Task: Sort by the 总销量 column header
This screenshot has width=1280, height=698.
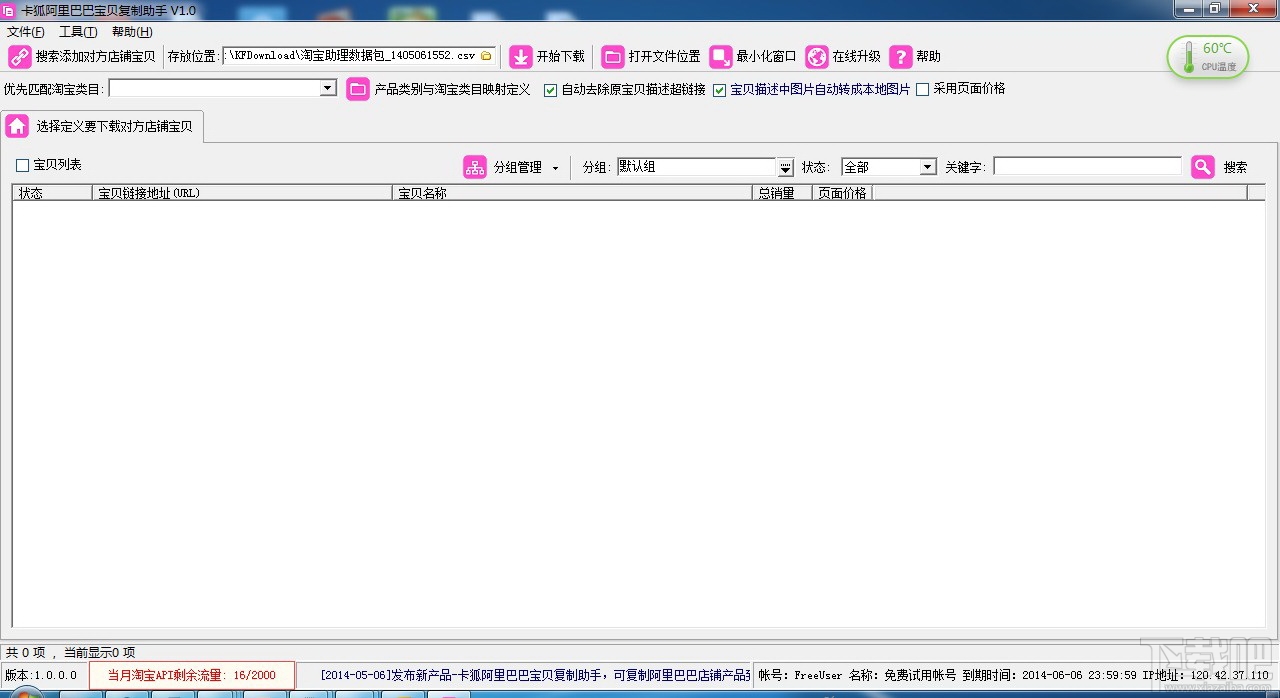Action: tap(783, 193)
